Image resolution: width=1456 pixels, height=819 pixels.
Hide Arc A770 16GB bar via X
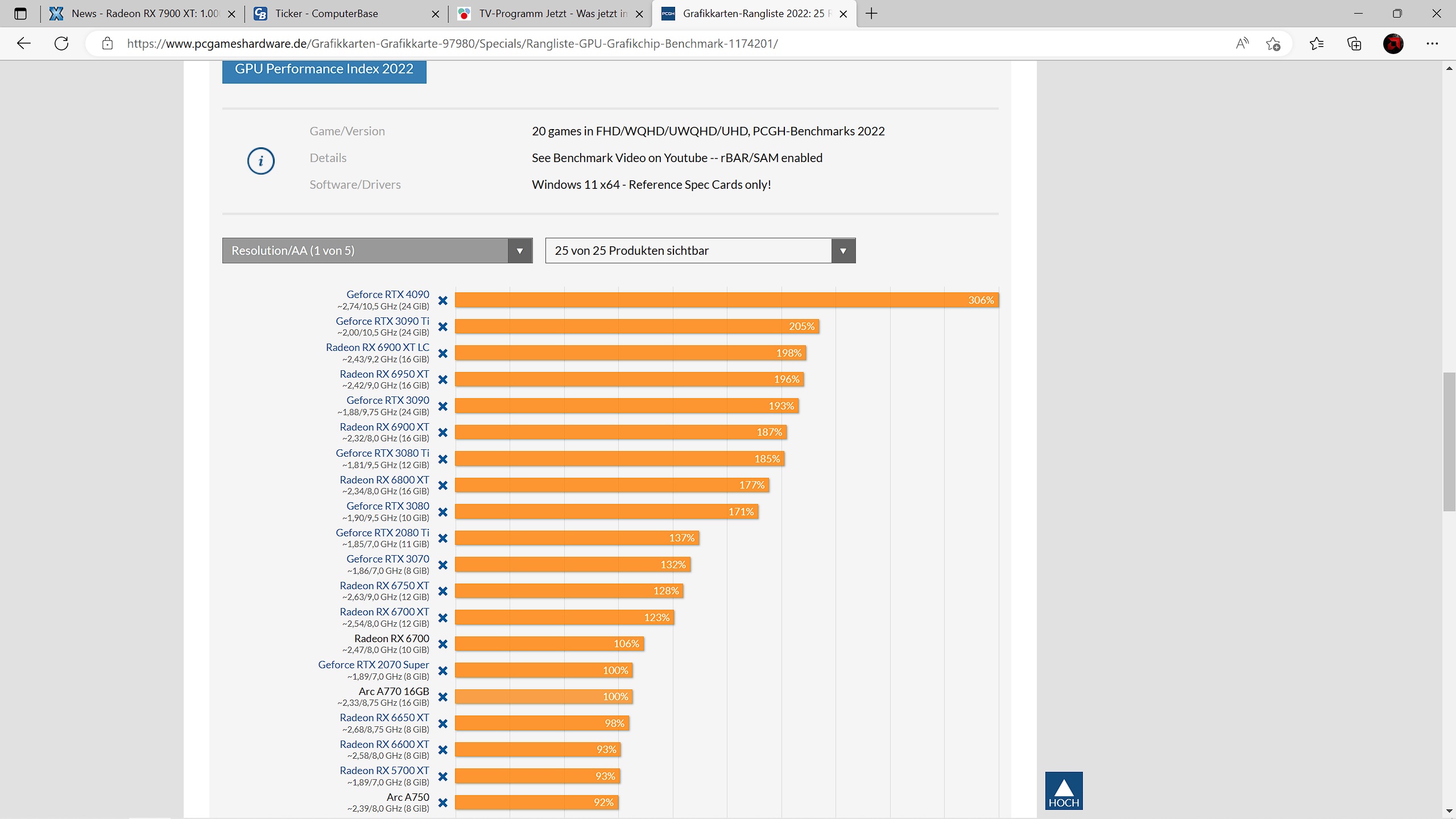point(443,697)
